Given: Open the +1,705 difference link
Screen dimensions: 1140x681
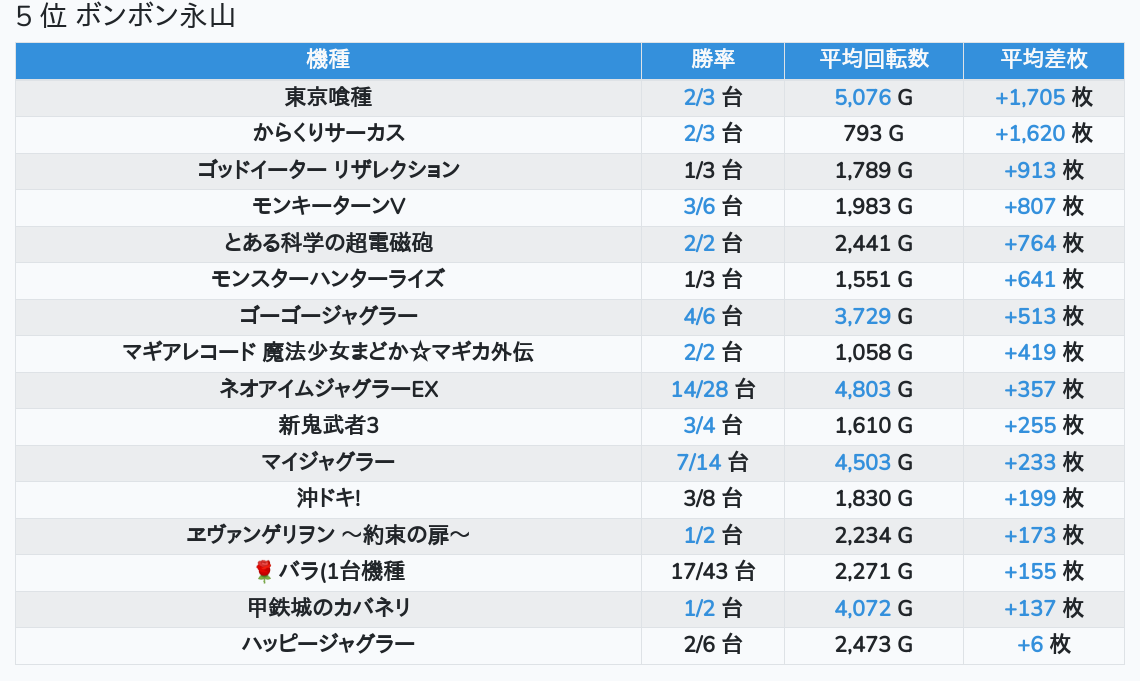Looking at the screenshot, I should pos(1029,98).
